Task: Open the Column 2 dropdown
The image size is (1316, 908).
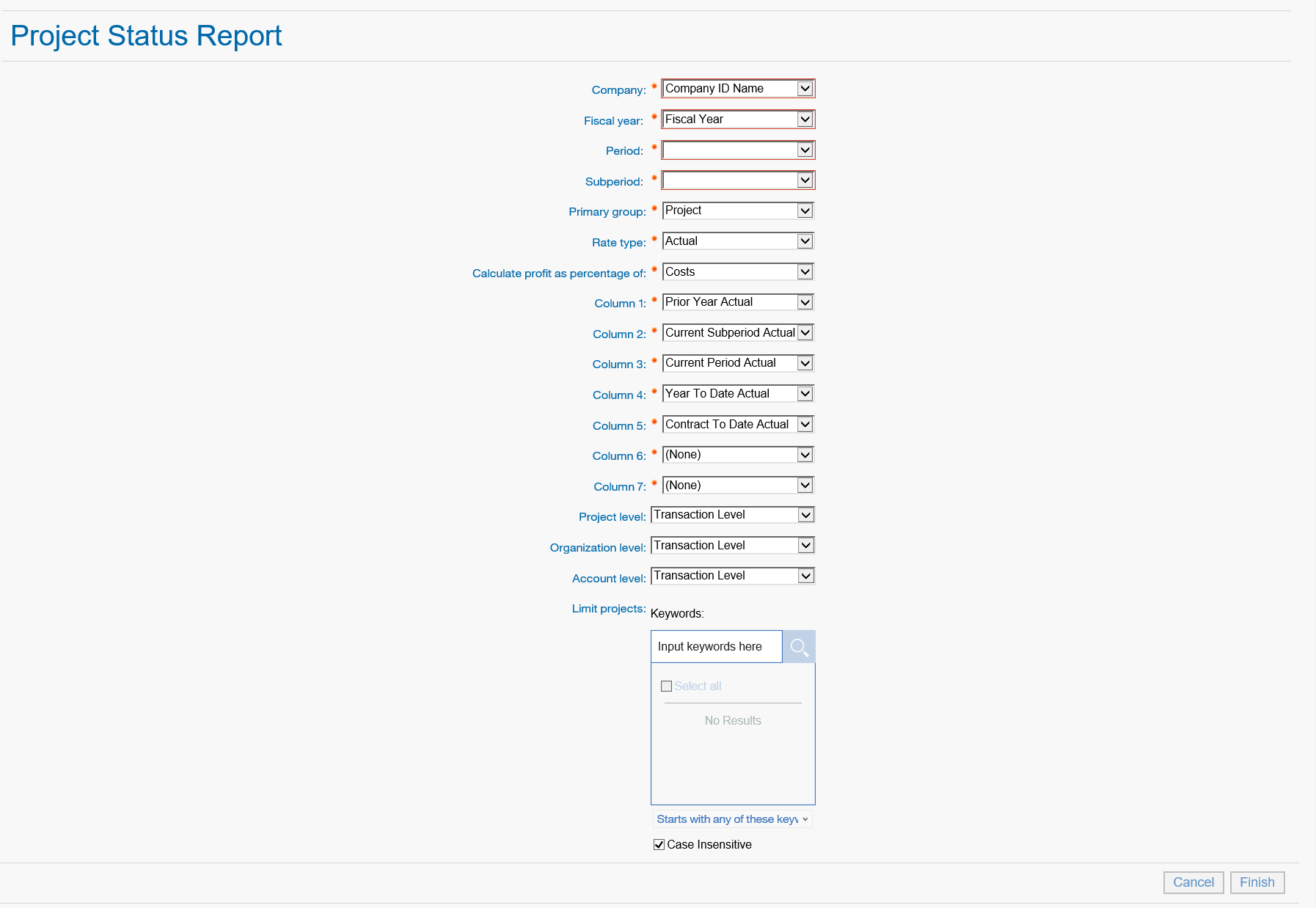Action: coord(737,333)
